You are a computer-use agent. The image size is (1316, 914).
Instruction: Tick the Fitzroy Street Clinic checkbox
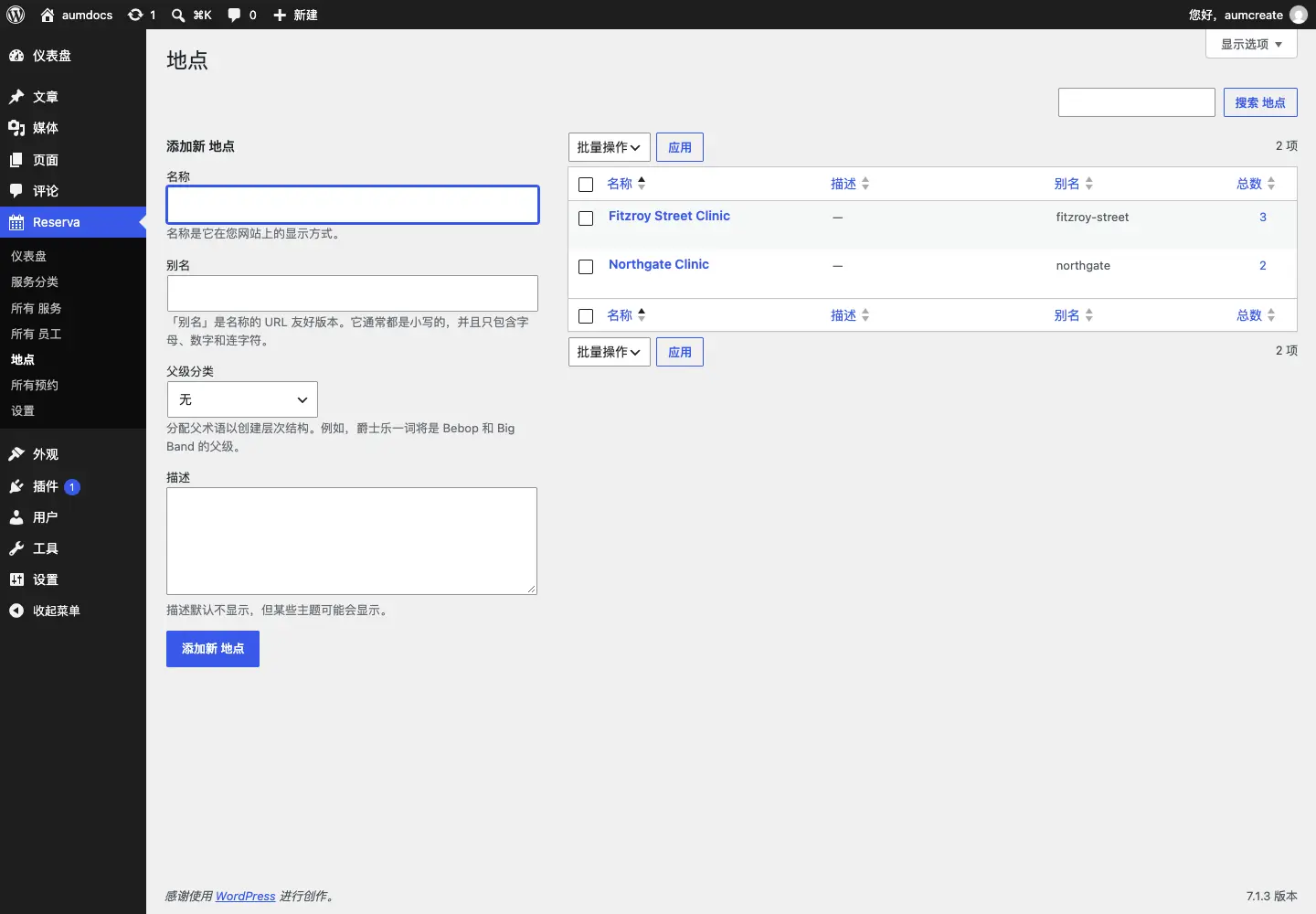click(x=586, y=218)
